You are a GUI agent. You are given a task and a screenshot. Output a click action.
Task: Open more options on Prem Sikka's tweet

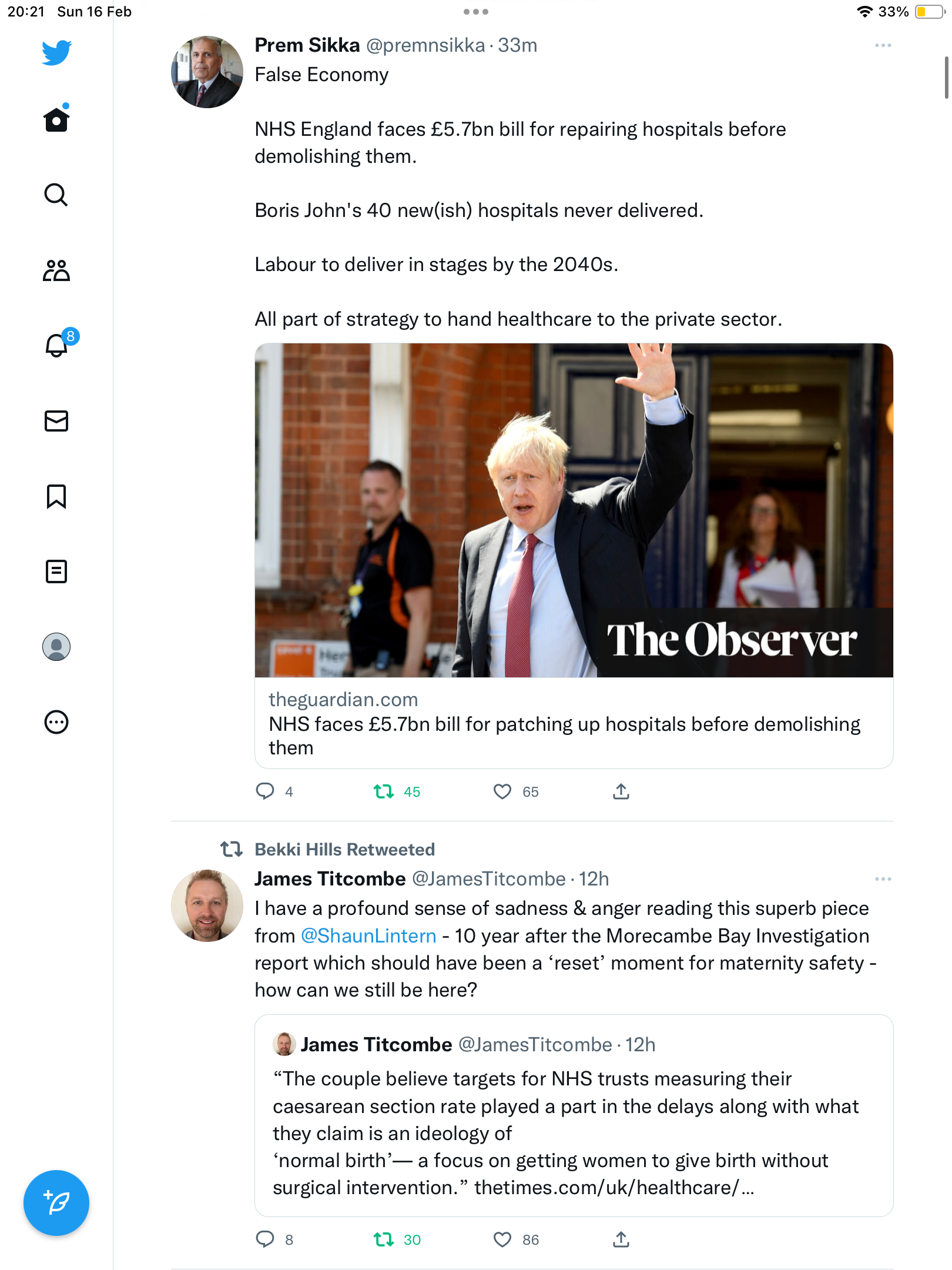click(883, 45)
